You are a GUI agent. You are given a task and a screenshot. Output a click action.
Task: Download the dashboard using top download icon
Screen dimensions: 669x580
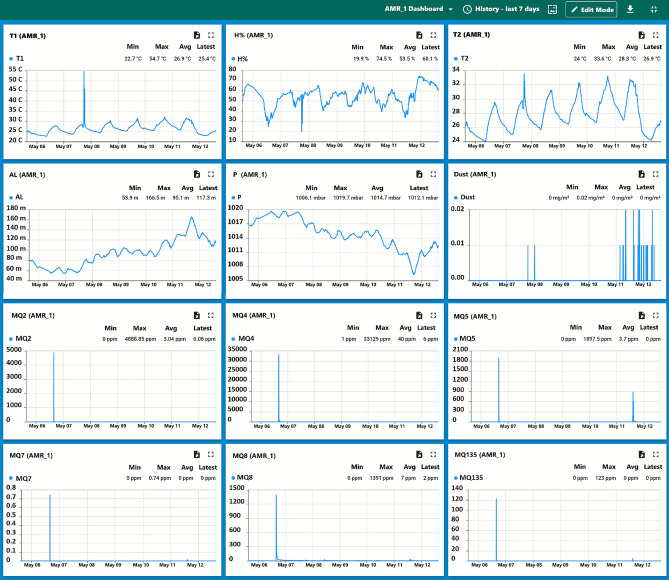(x=630, y=9)
